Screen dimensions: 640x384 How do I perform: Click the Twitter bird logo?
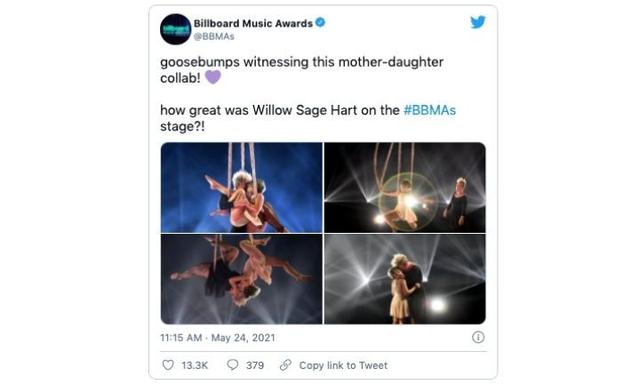[478, 22]
